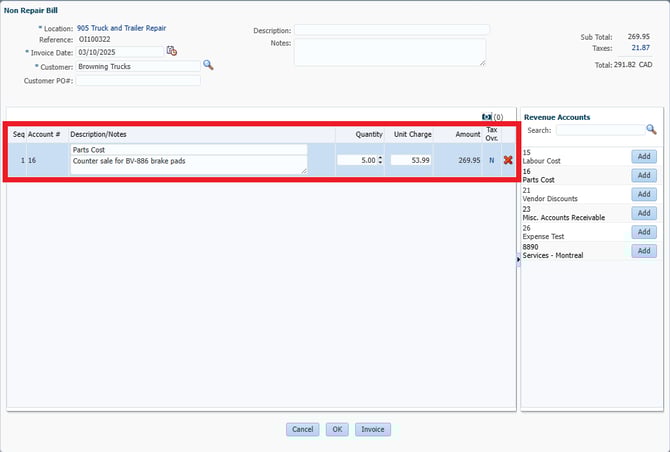Delete the Parts Cost line item
The height and width of the screenshot is (452, 670).
(508, 160)
